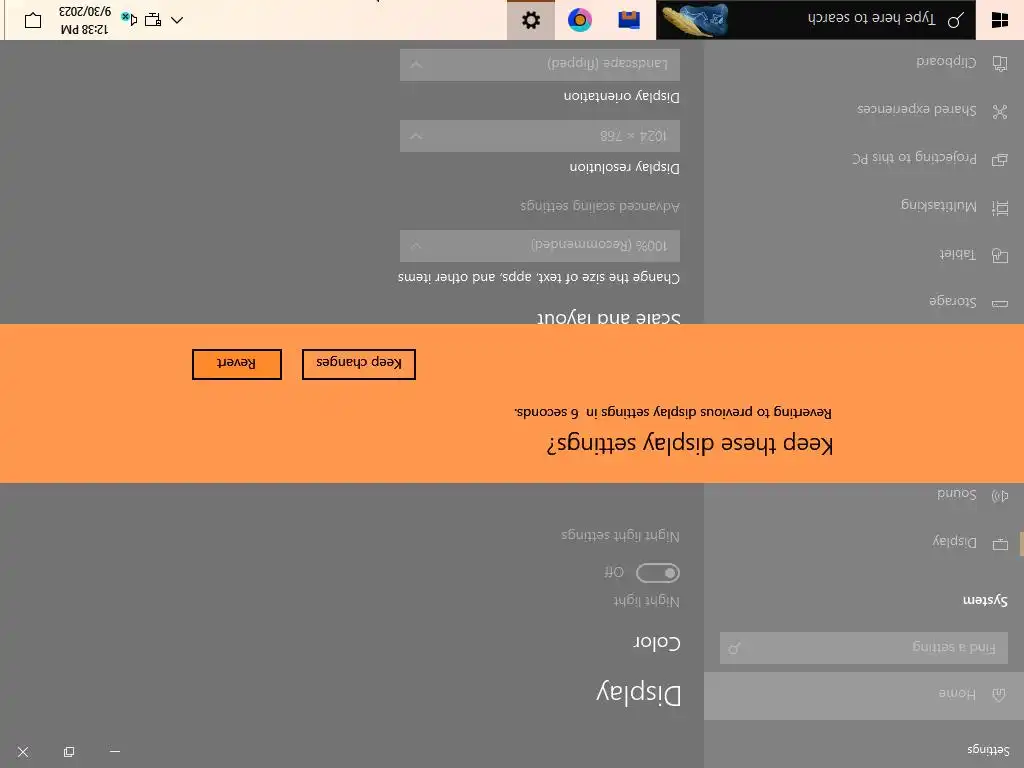The image size is (1024, 768).
Task: Show hidden tray icons chevron
Action: coord(176,20)
